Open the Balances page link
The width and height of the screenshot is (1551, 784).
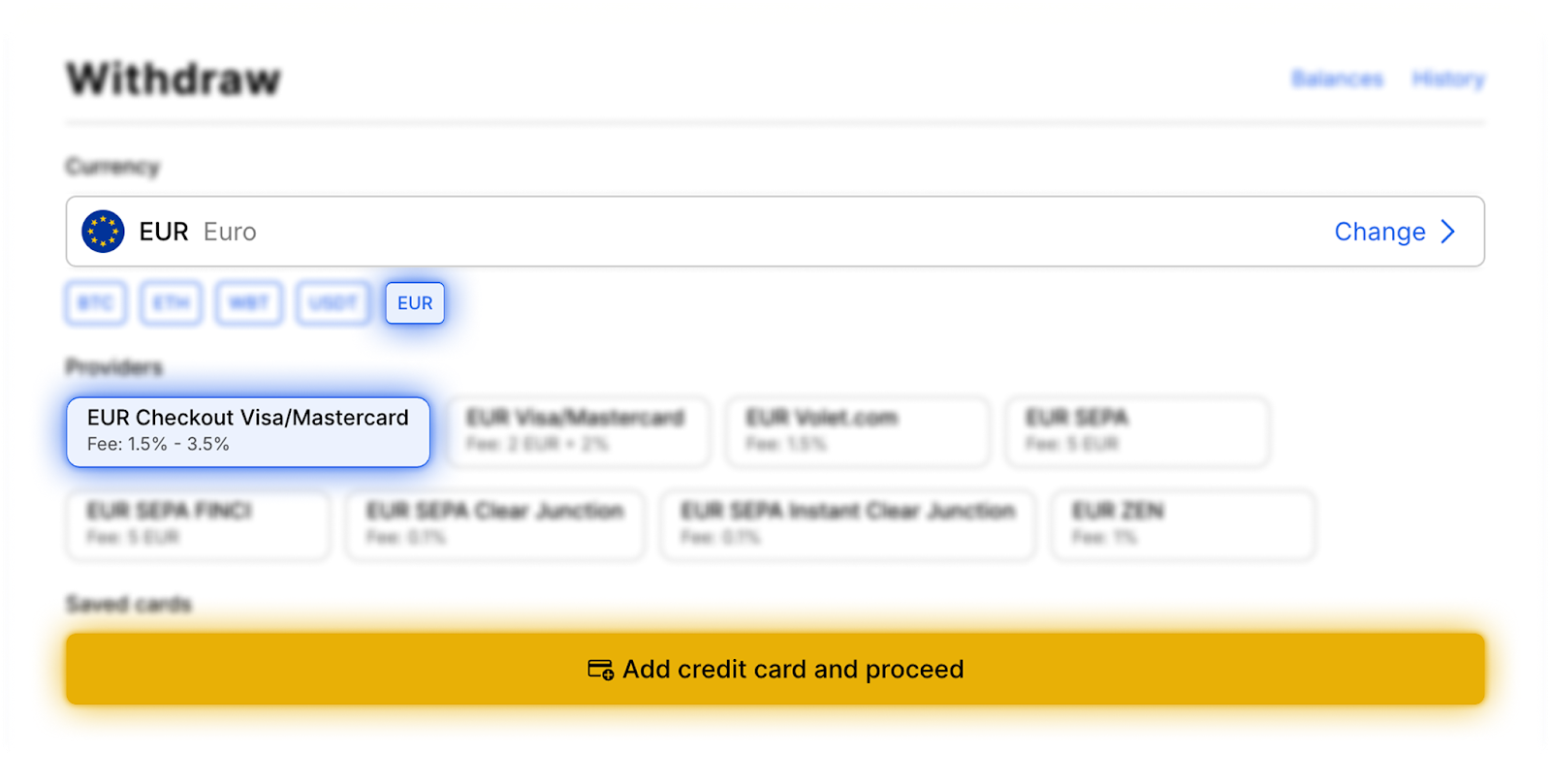pos(1337,79)
